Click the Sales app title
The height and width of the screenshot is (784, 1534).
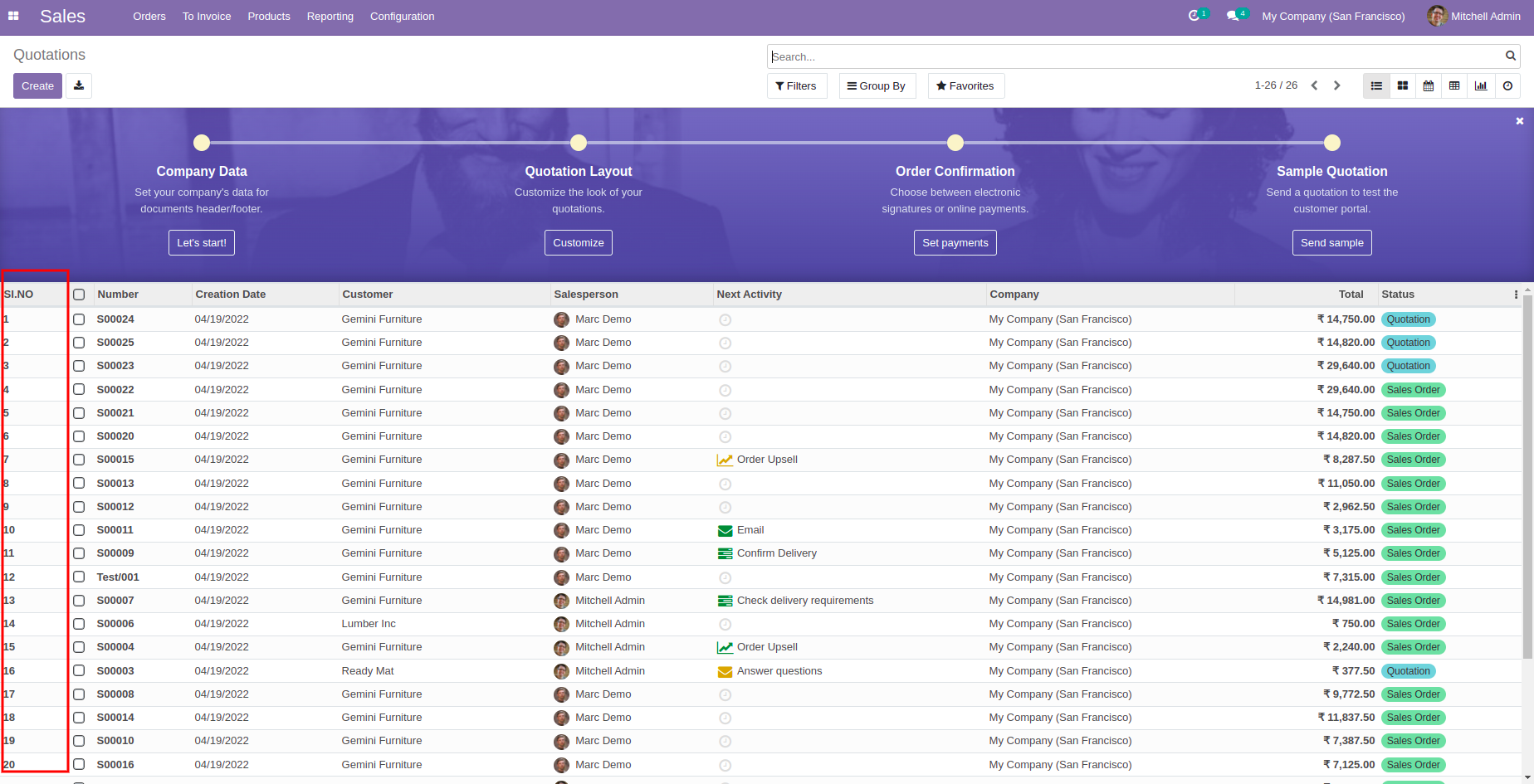(62, 16)
